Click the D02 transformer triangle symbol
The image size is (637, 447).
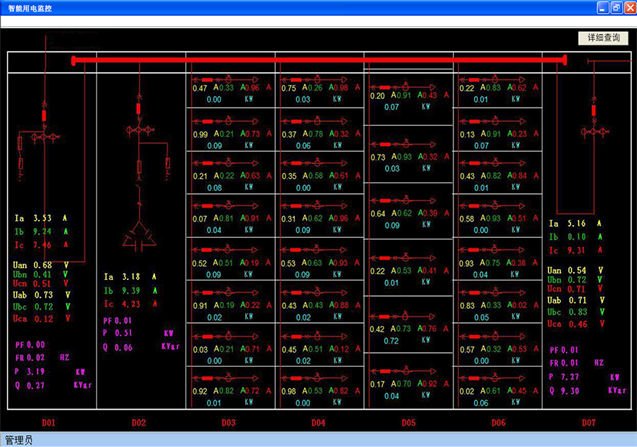137,237
